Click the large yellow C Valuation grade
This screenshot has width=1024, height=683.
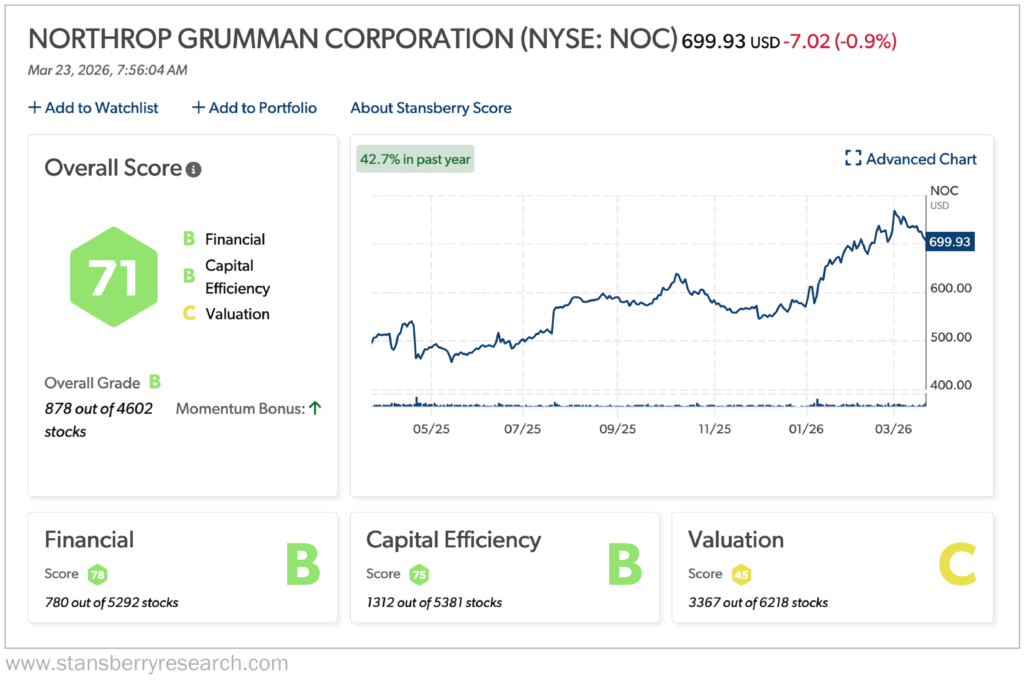[956, 565]
